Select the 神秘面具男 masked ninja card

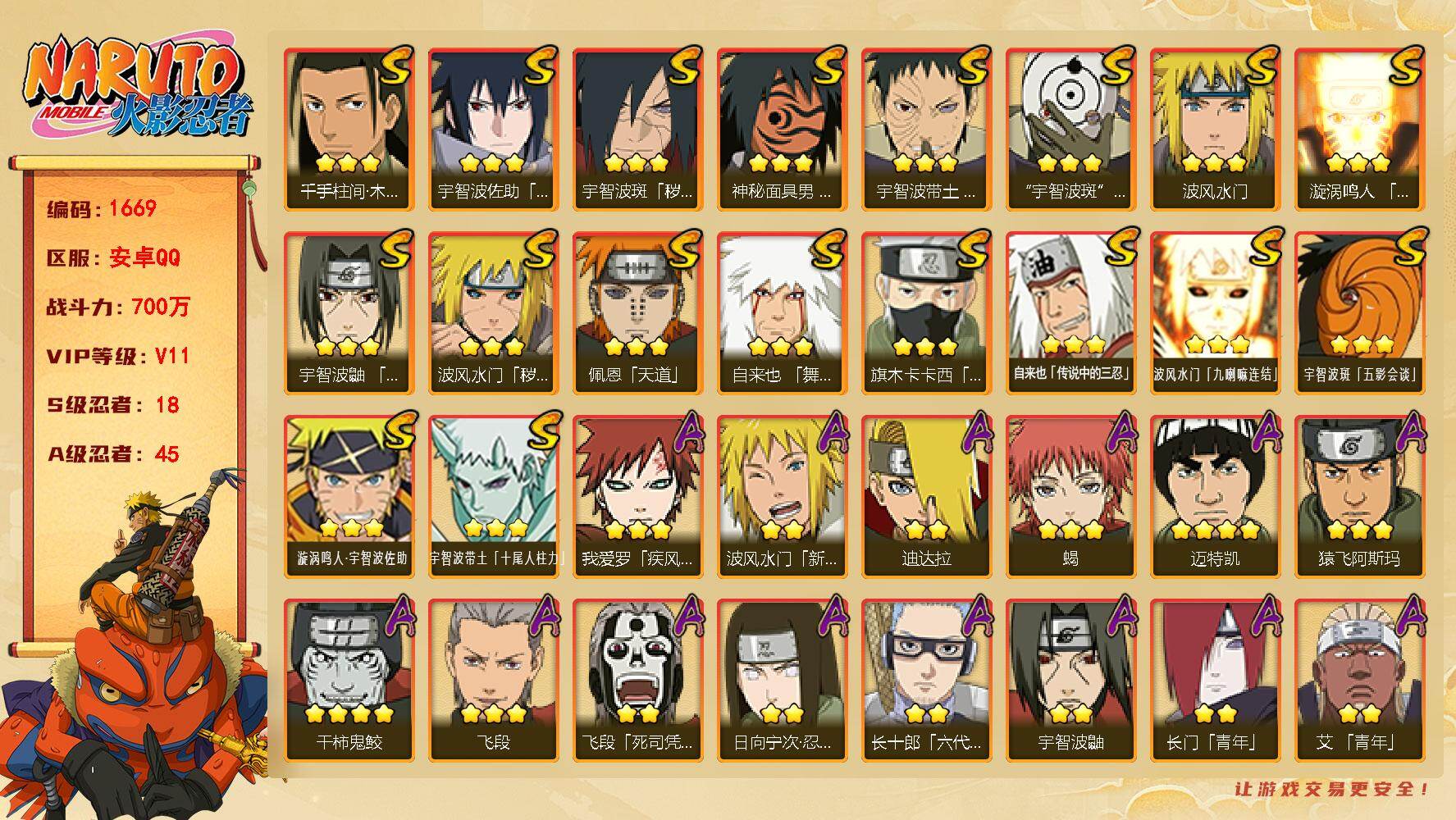pos(781,129)
